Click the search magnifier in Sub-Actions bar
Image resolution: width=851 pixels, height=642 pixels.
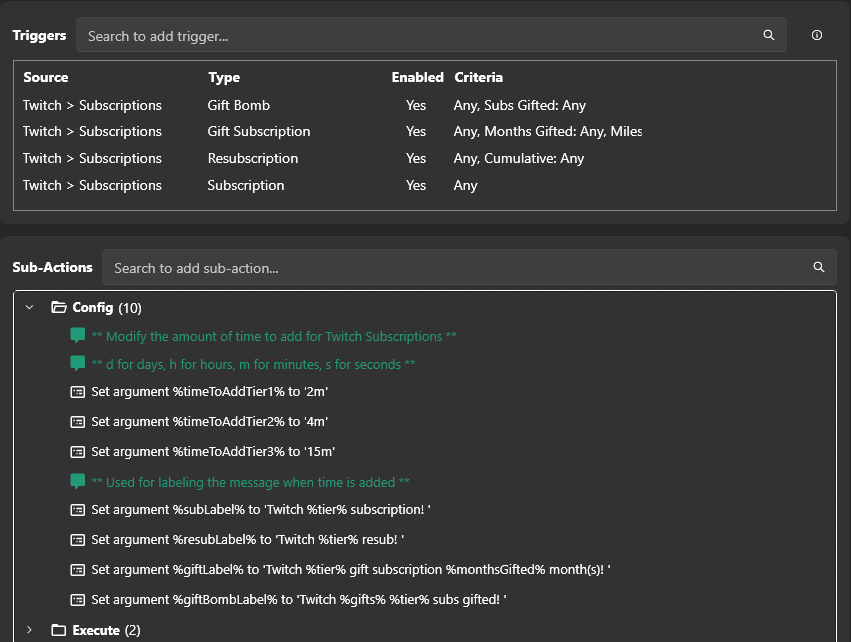(x=818, y=267)
